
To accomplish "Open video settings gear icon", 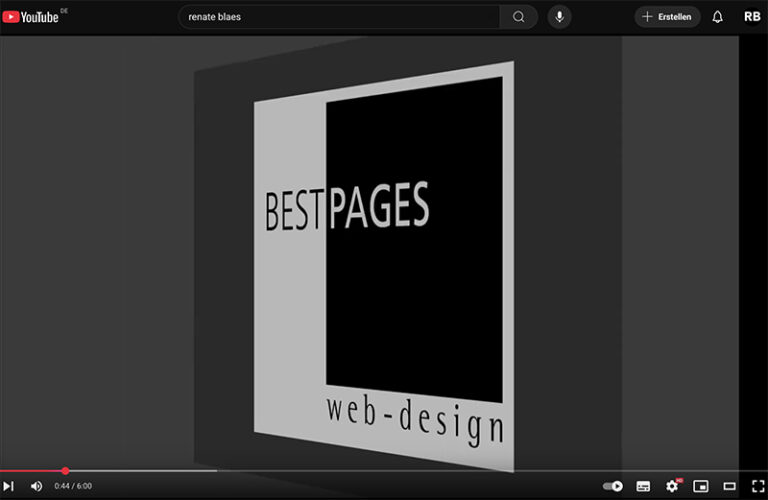I will pos(672,485).
